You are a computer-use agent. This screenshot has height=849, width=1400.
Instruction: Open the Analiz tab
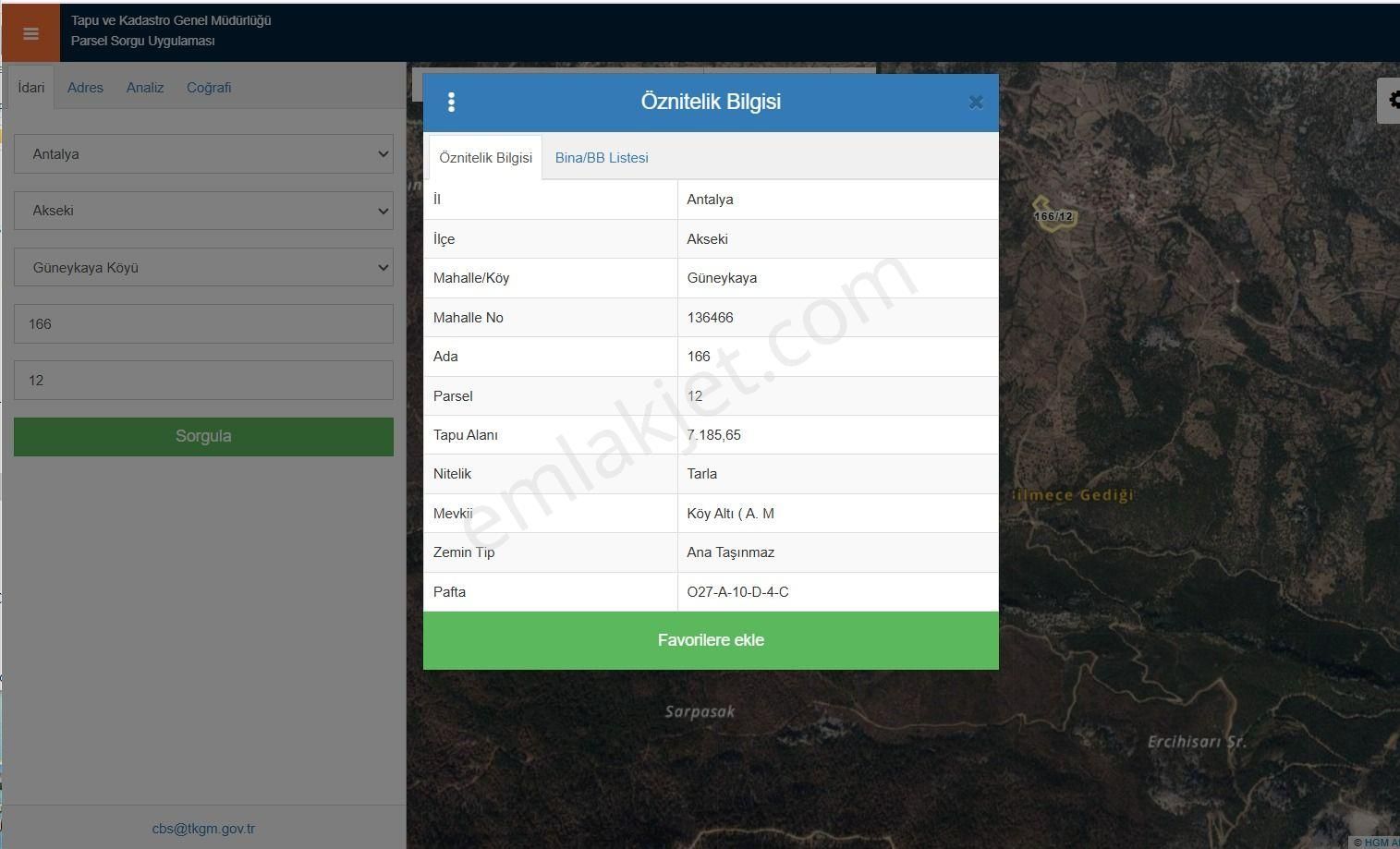click(x=145, y=88)
